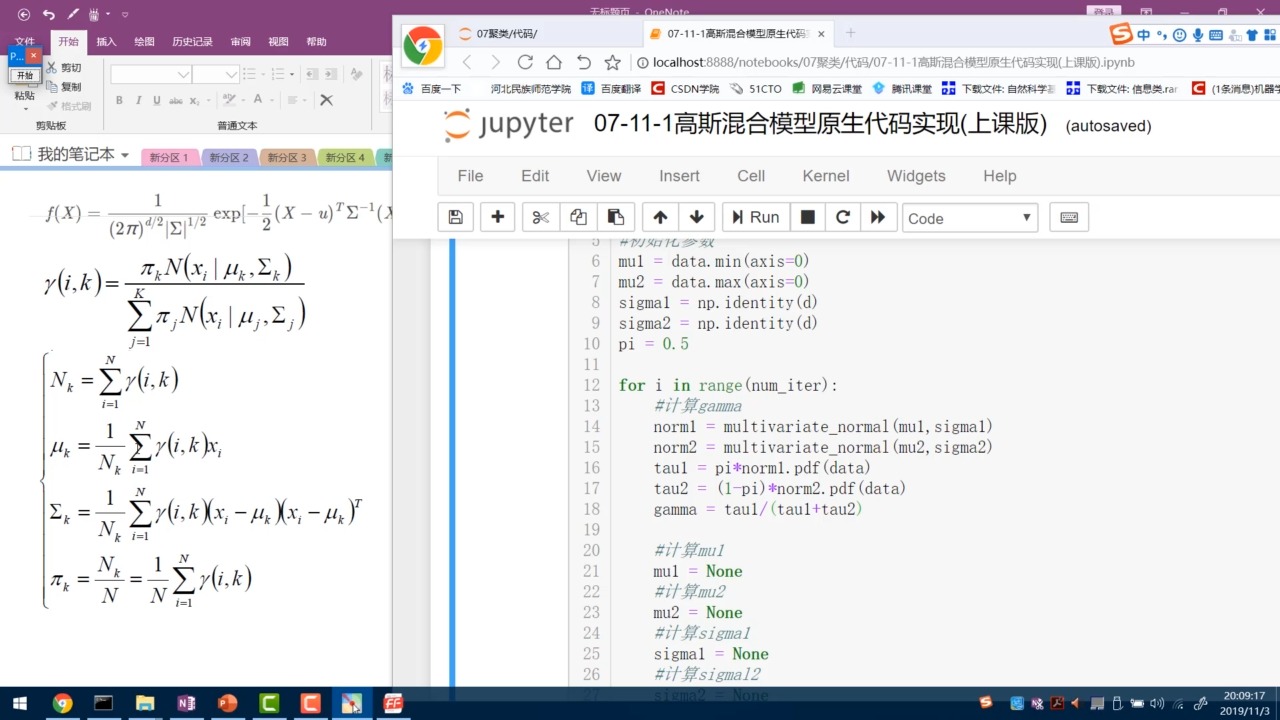Open the 腾讯课堂 bookmark
The width and height of the screenshot is (1280, 720).
tap(902, 88)
